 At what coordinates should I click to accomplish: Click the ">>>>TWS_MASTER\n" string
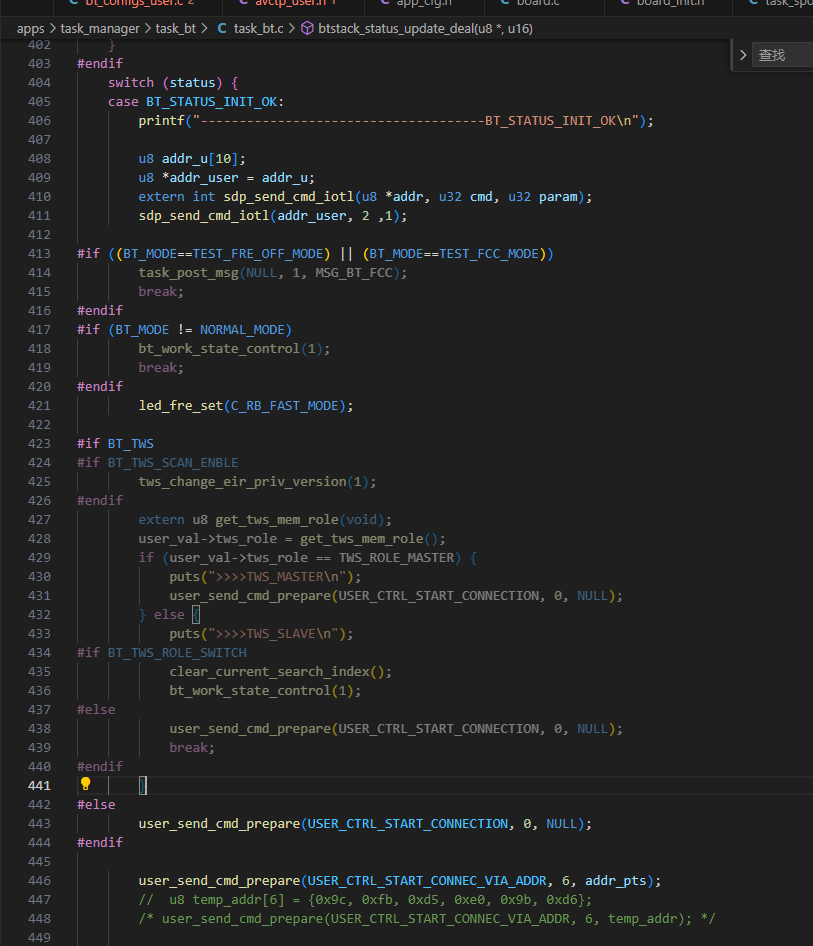tap(277, 577)
